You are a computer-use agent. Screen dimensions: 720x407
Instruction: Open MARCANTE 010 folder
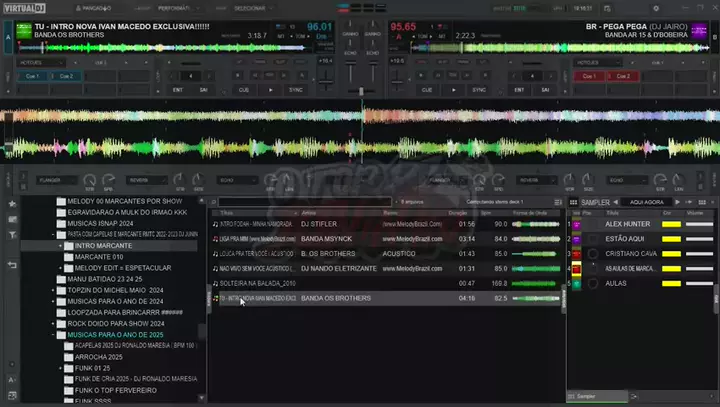click(x=99, y=257)
